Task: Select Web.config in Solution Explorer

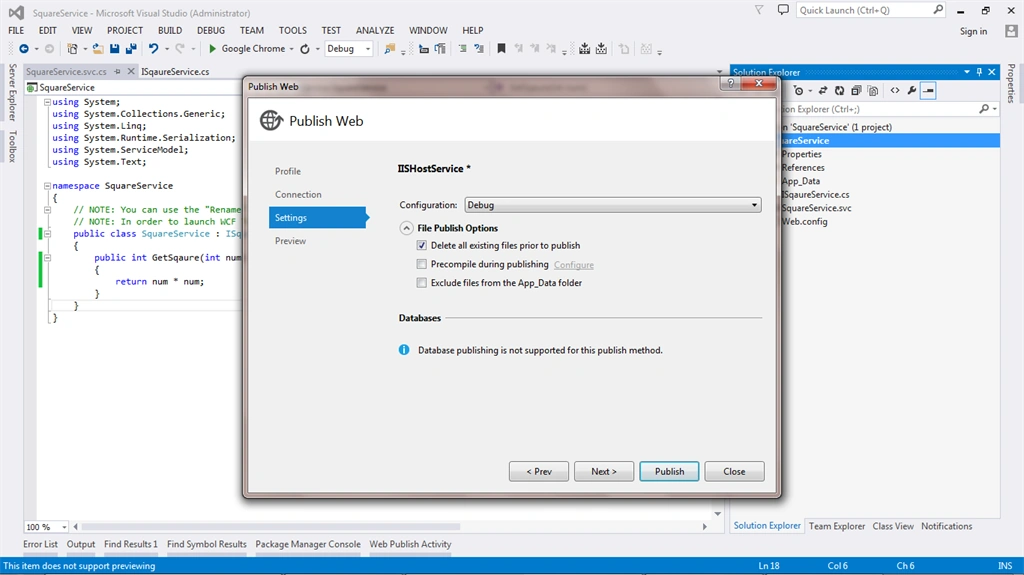Action: tap(805, 222)
